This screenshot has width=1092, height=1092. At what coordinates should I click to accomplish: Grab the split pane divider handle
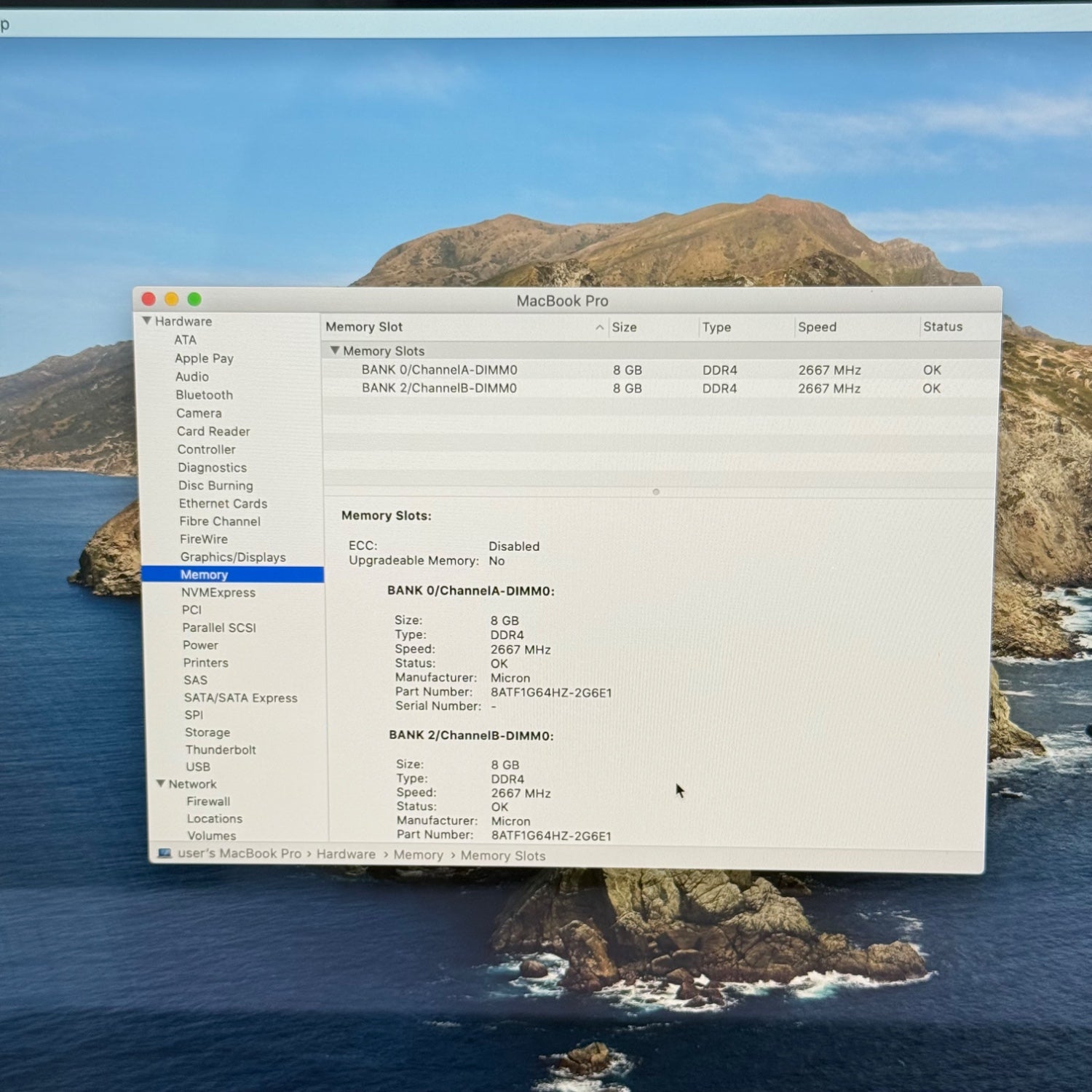click(656, 492)
